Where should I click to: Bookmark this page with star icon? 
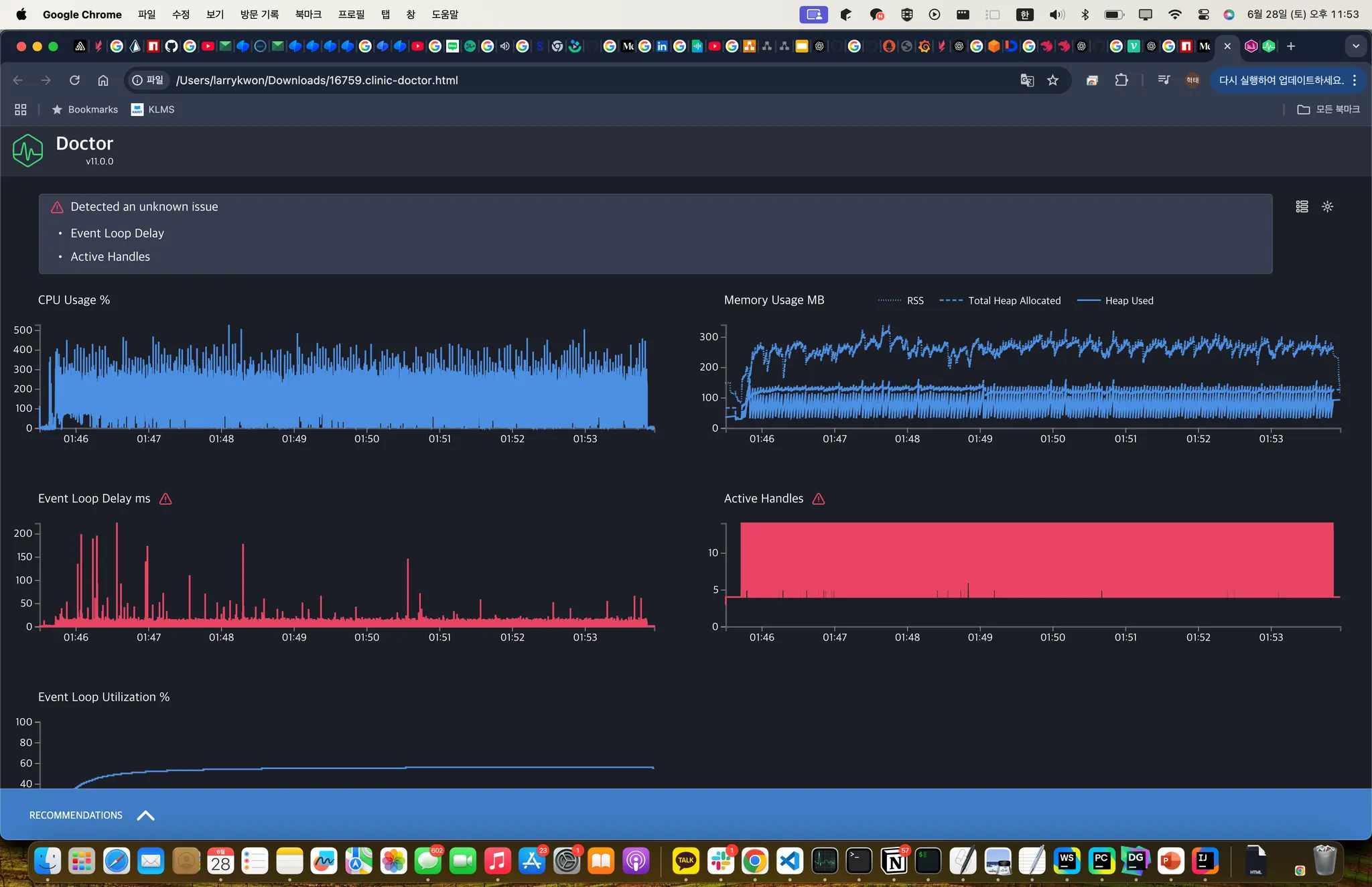pyautogui.click(x=1052, y=80)
